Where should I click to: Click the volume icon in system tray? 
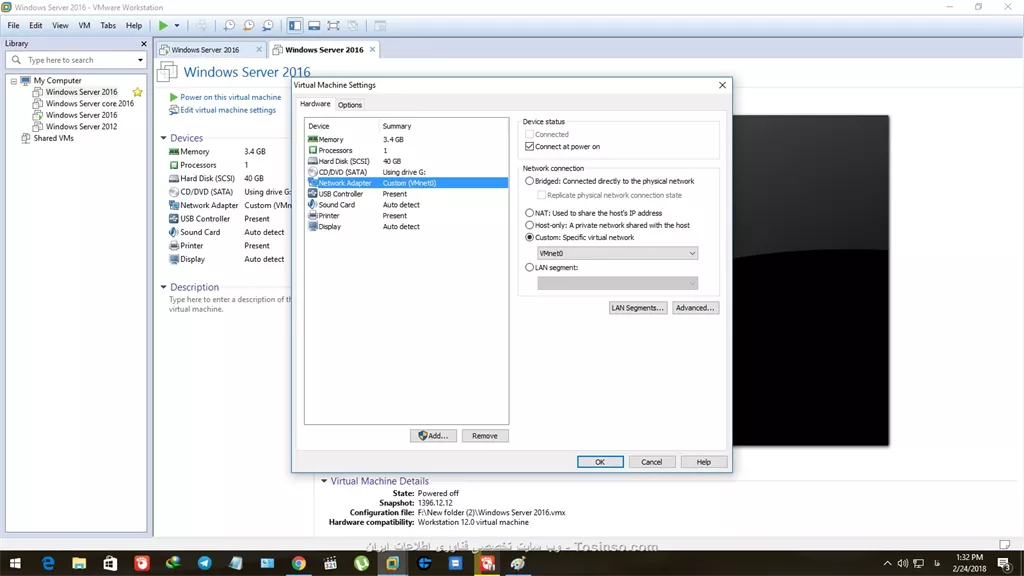point(903,563)
